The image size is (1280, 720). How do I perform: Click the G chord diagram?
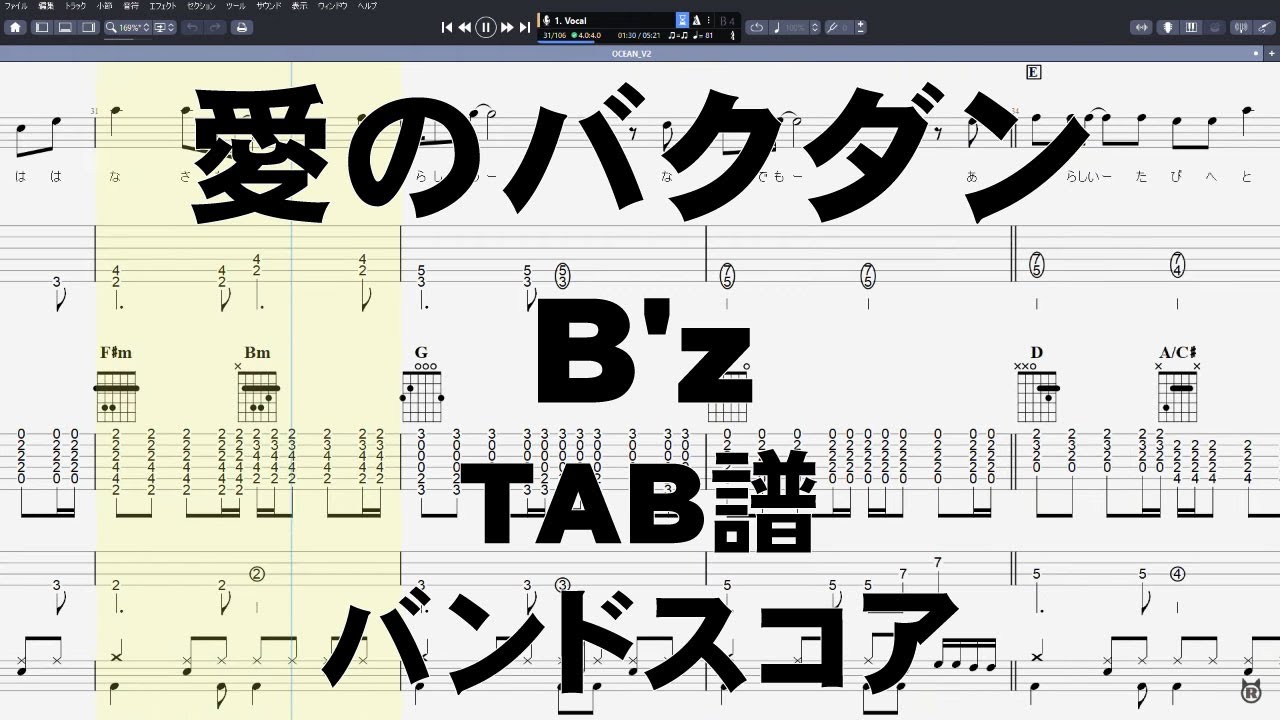click(x=422, y=391)
